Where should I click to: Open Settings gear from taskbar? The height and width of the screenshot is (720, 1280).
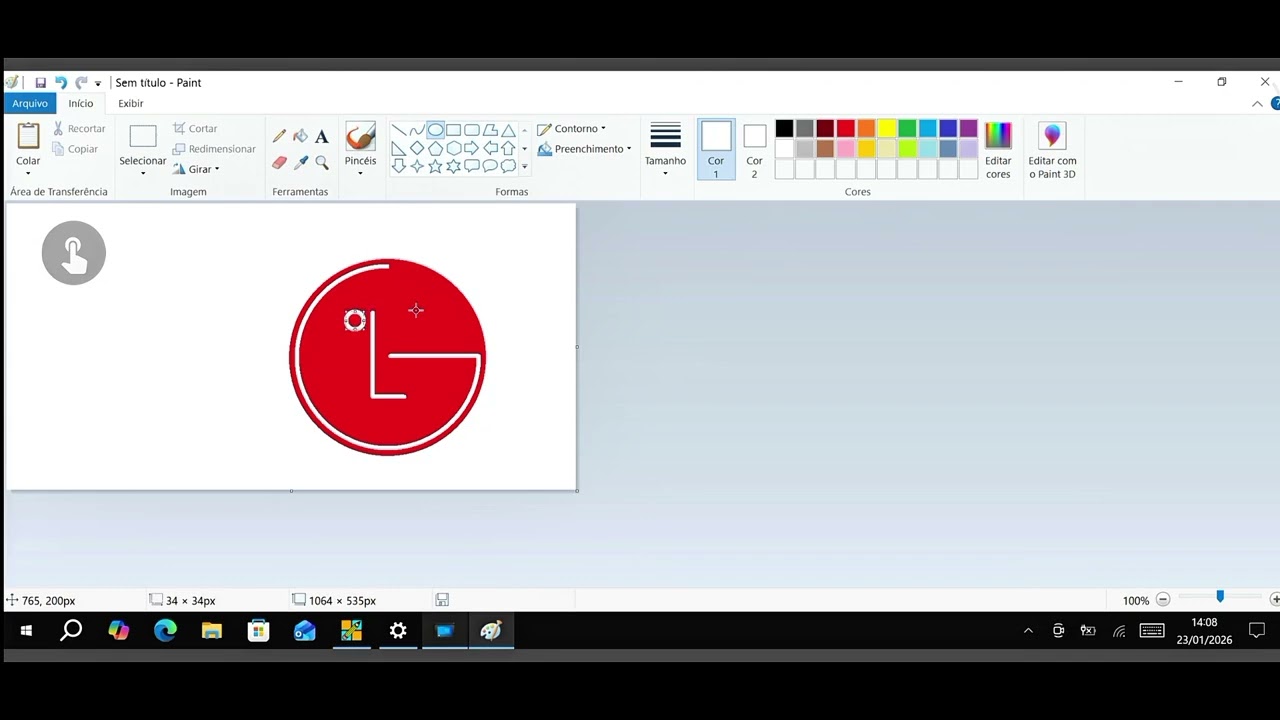pos(398,631)
